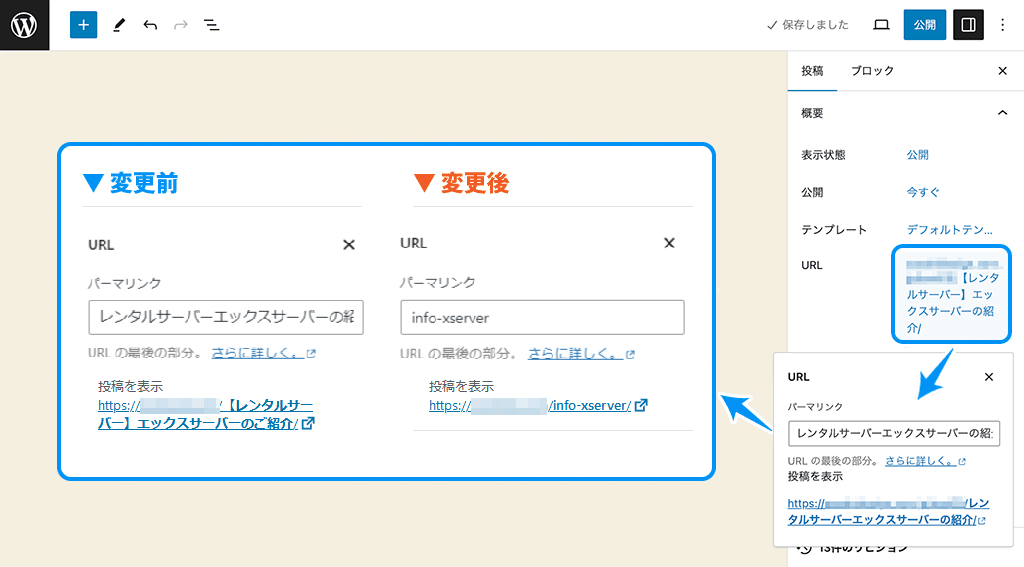This screenshot has width=1024, height=567.
Task: Open publish date setting 今すぐ
Action: pos(923,192)
